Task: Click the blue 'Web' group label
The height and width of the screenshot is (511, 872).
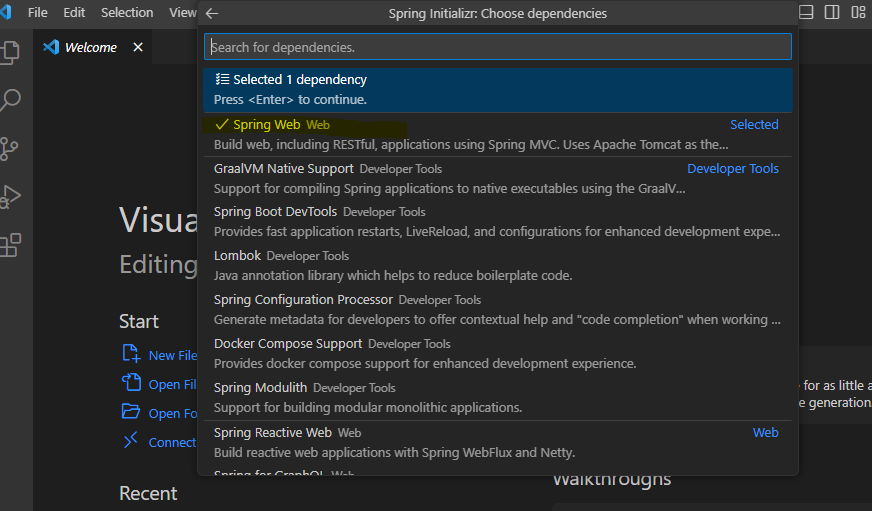Action: point(766,433)
